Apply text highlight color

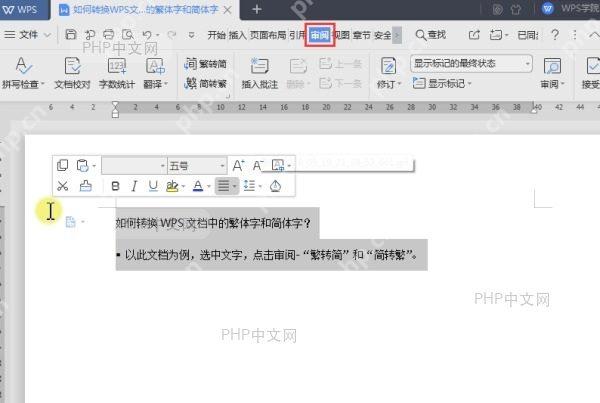pyautogui.click(x=172, y=186)
